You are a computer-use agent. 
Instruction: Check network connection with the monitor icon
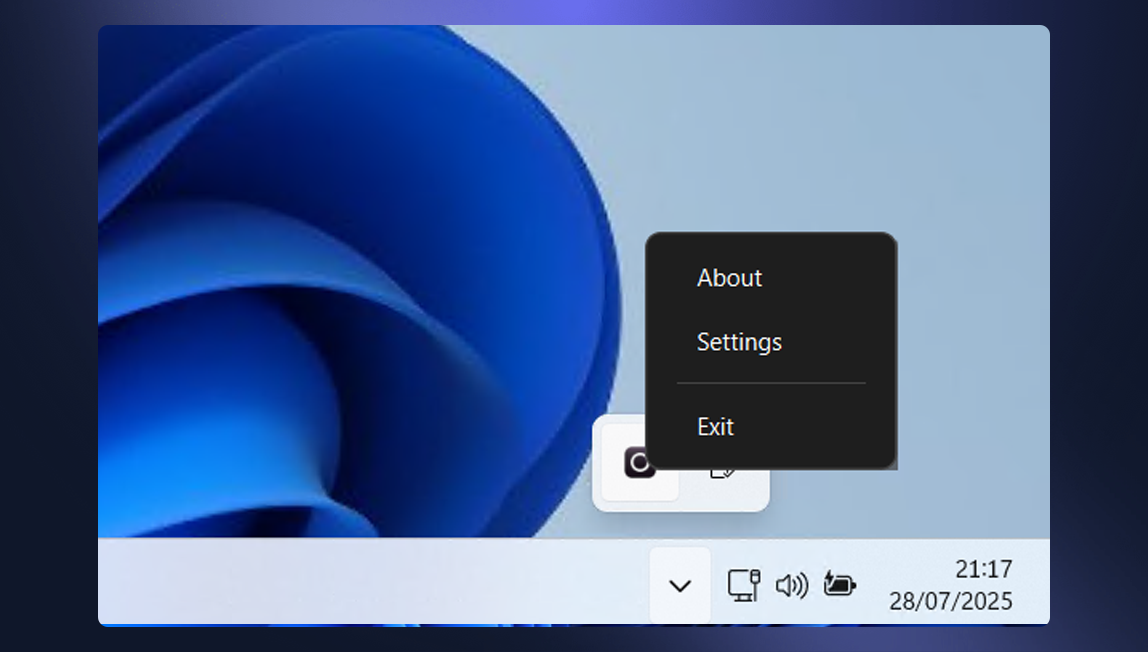click(744, 585)
